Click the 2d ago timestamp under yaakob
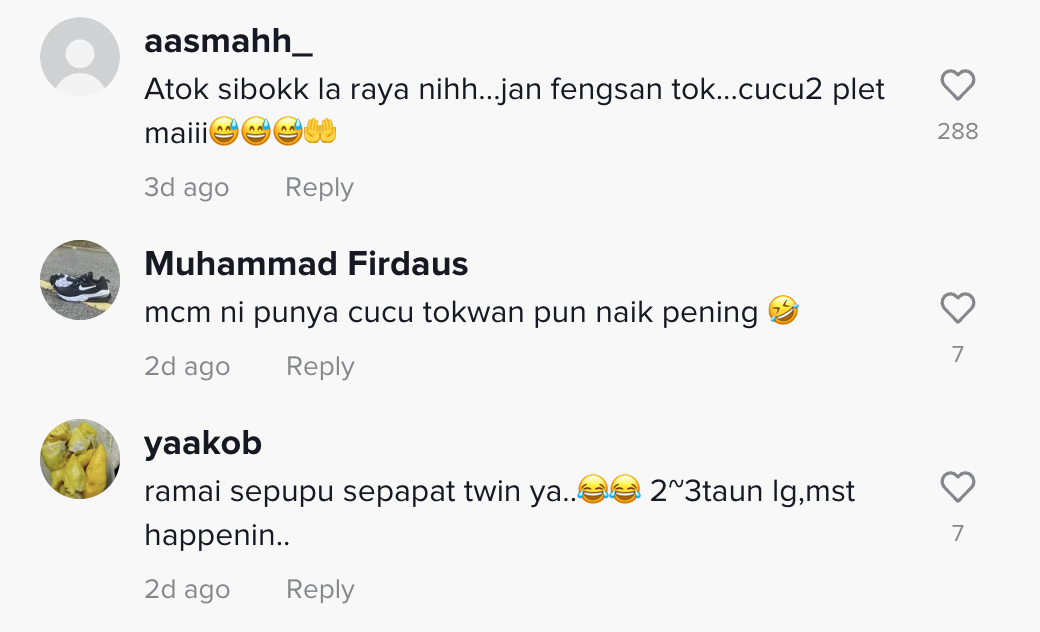1040x632 pixels. pyautogui.click(x=187, y=590)
